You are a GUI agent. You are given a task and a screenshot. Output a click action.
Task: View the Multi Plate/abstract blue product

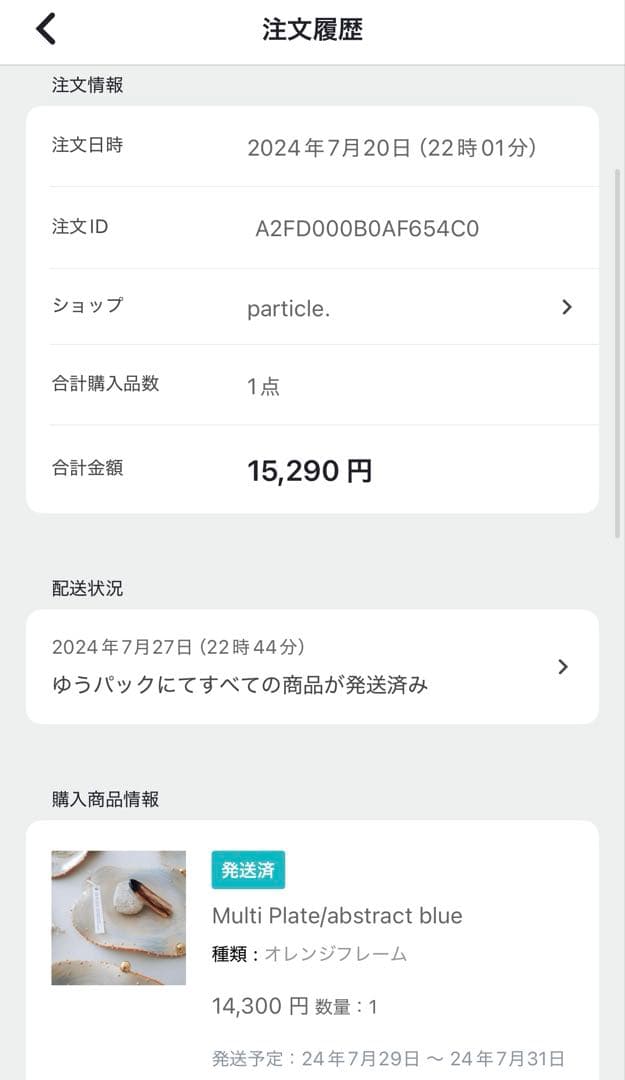coord(335,915)
